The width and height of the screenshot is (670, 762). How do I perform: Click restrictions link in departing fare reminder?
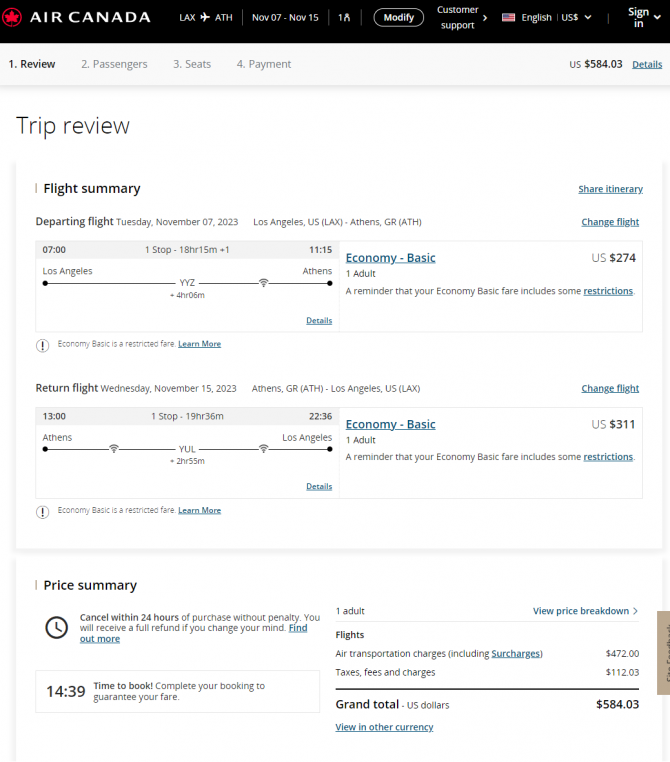(x=608, y=291)
